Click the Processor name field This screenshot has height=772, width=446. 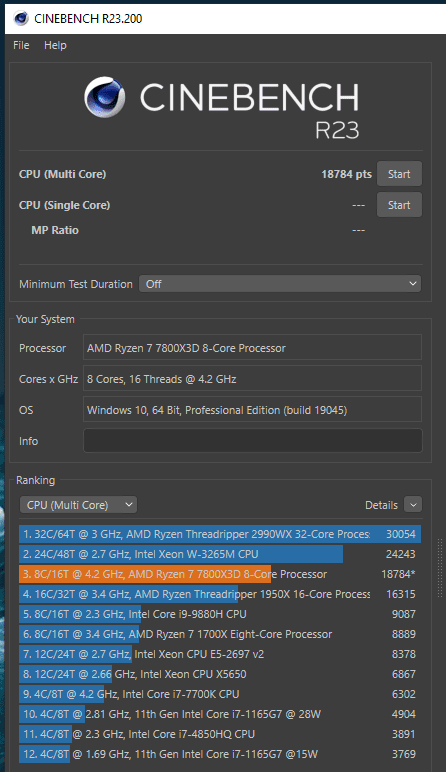(253, 348)
